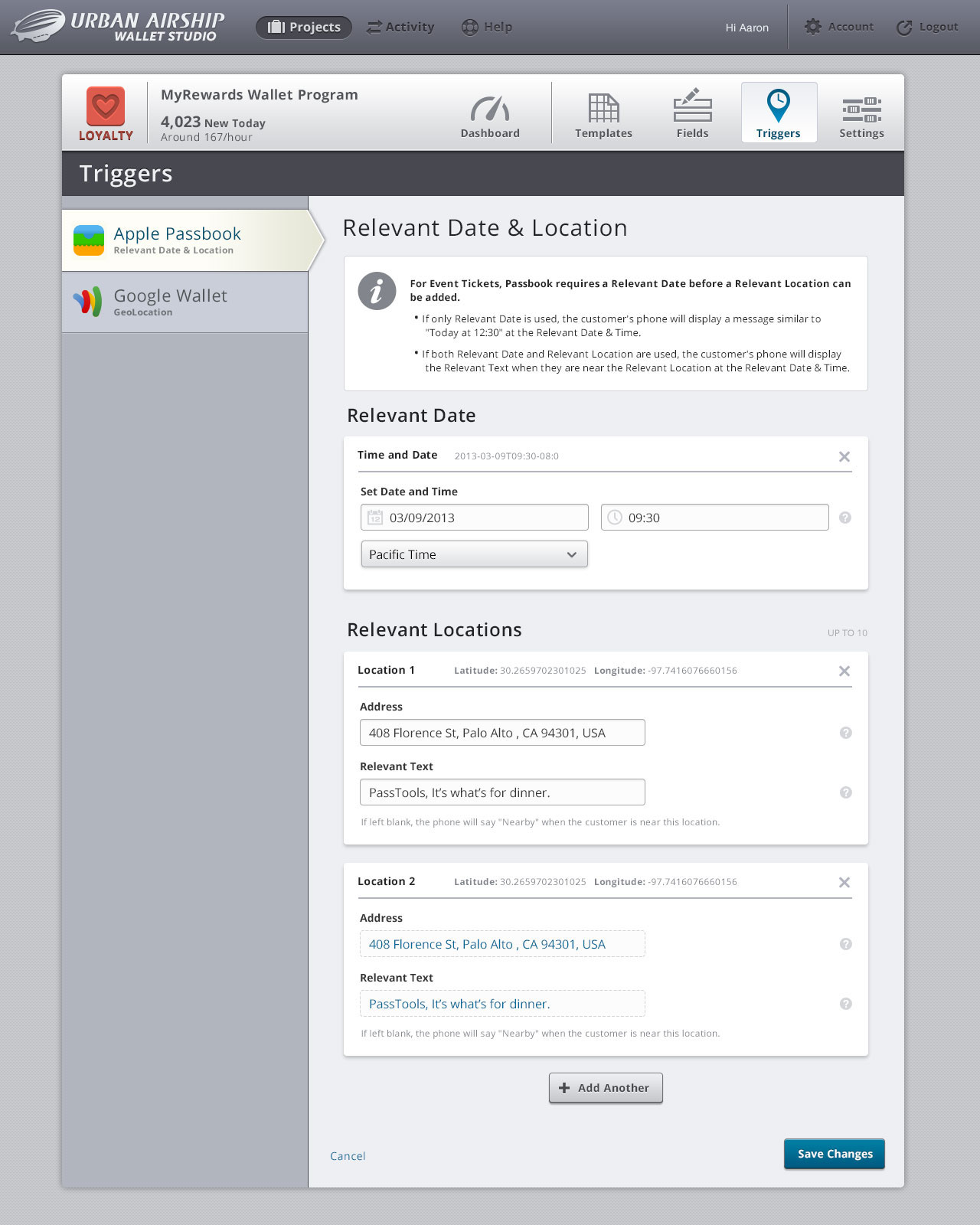Click the Location 2 longitude value
The height and width of the screenshot is (1225, 980).
[x=693, y=882]
